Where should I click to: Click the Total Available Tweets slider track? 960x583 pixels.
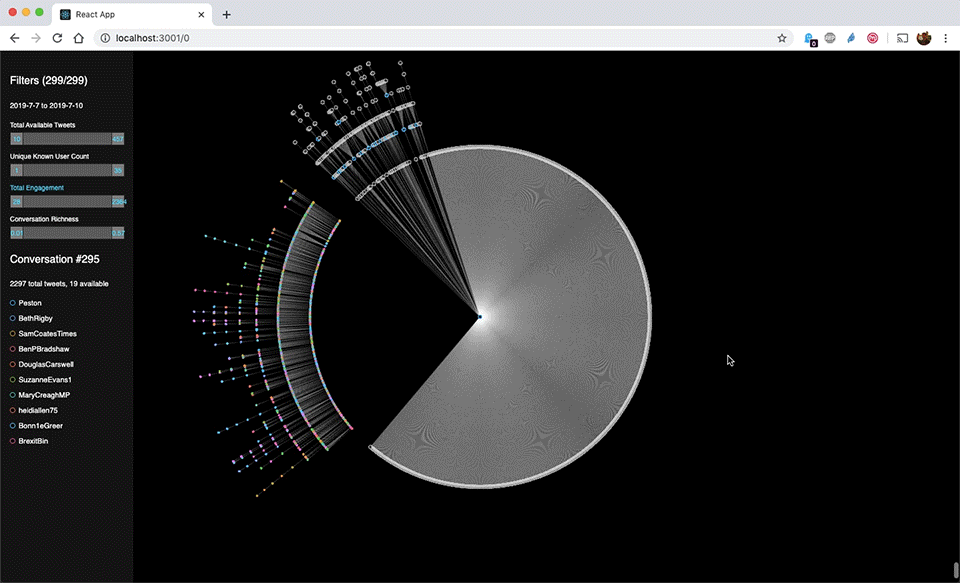click(x=65, y=138)
